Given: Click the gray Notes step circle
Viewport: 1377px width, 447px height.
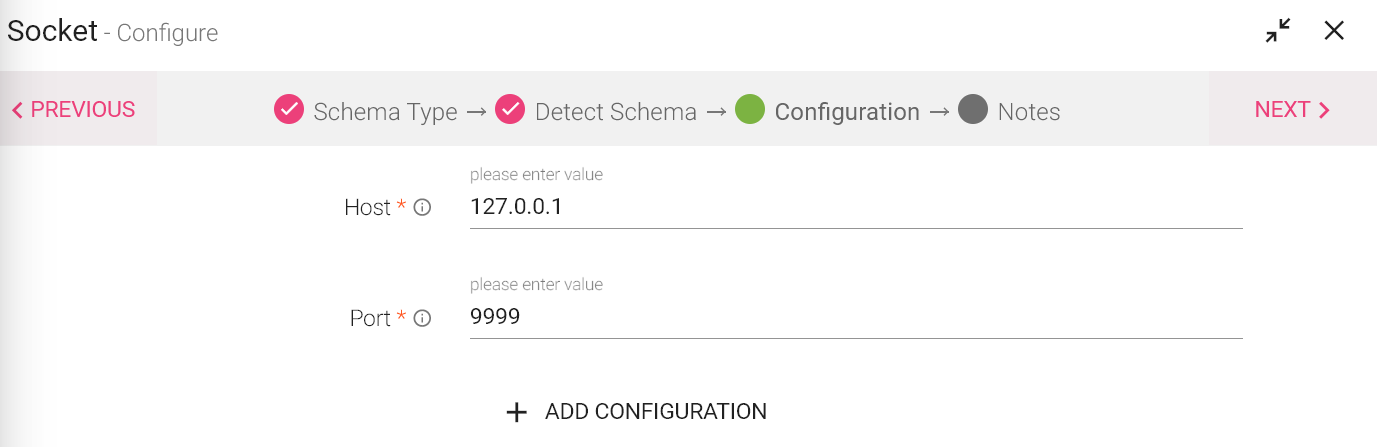Looking at the screenshot, I should tap(973, 109).
